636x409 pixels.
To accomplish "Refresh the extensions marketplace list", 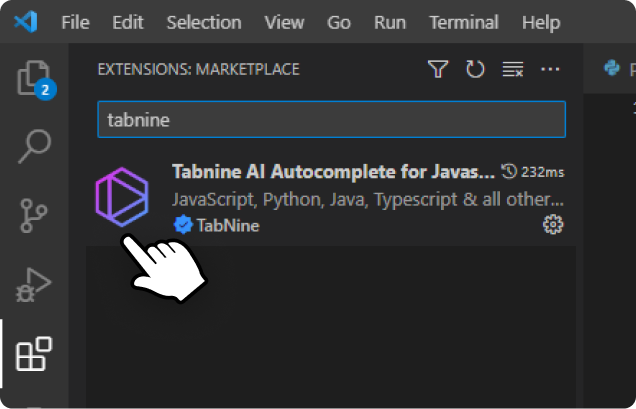I will [475, 69].
